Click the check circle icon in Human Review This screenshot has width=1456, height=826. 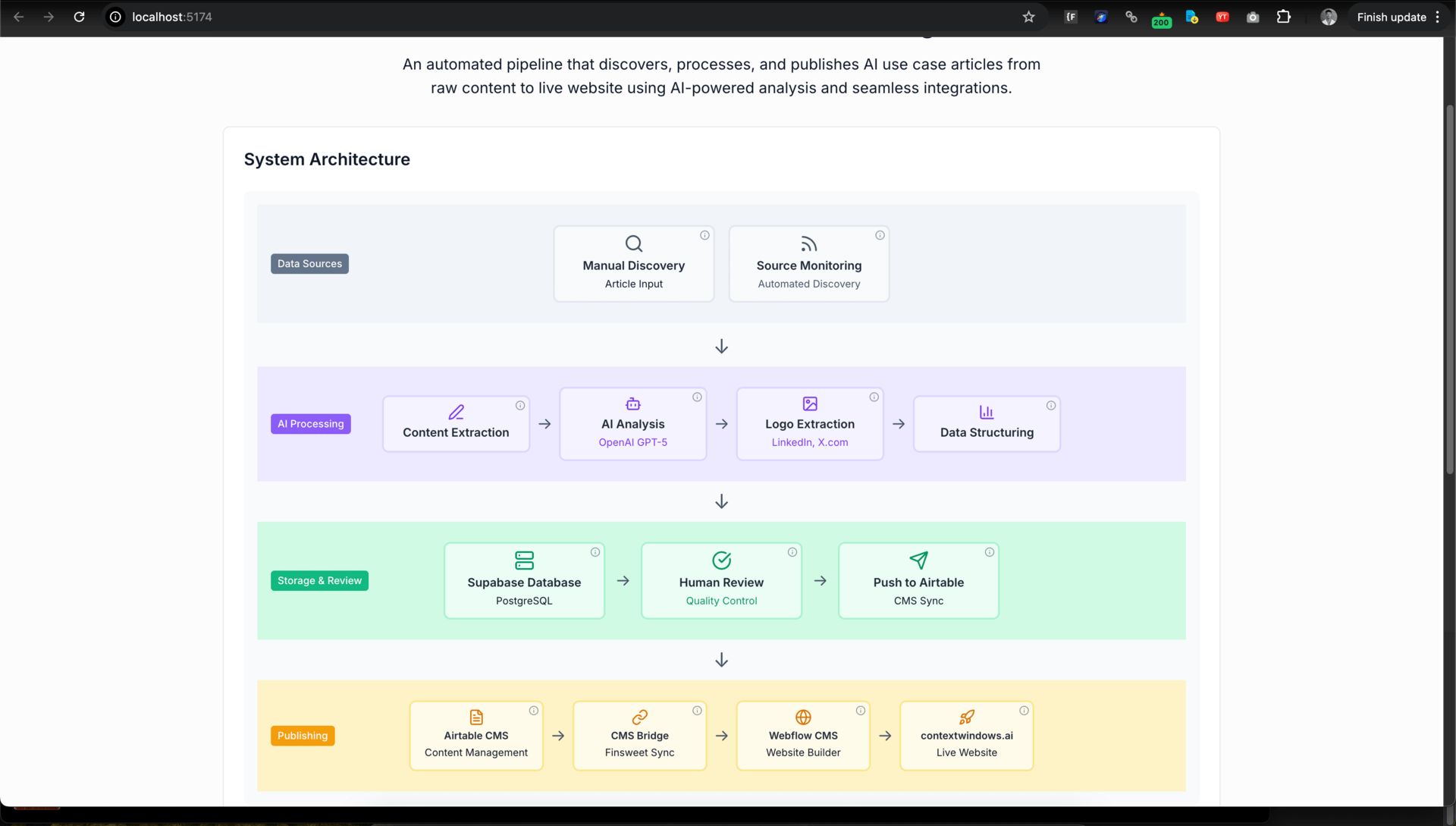point(721,561)
